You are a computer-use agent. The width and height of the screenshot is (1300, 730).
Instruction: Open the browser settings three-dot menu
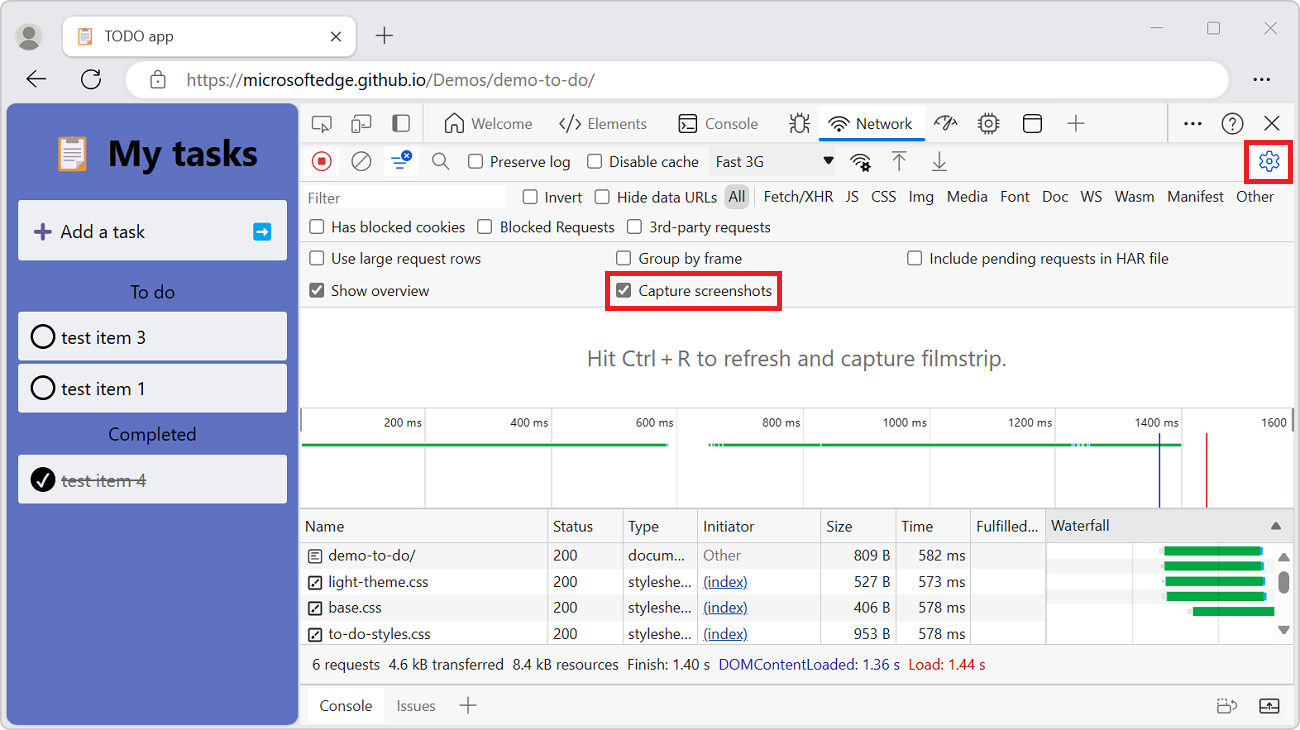click(1261, 79)
